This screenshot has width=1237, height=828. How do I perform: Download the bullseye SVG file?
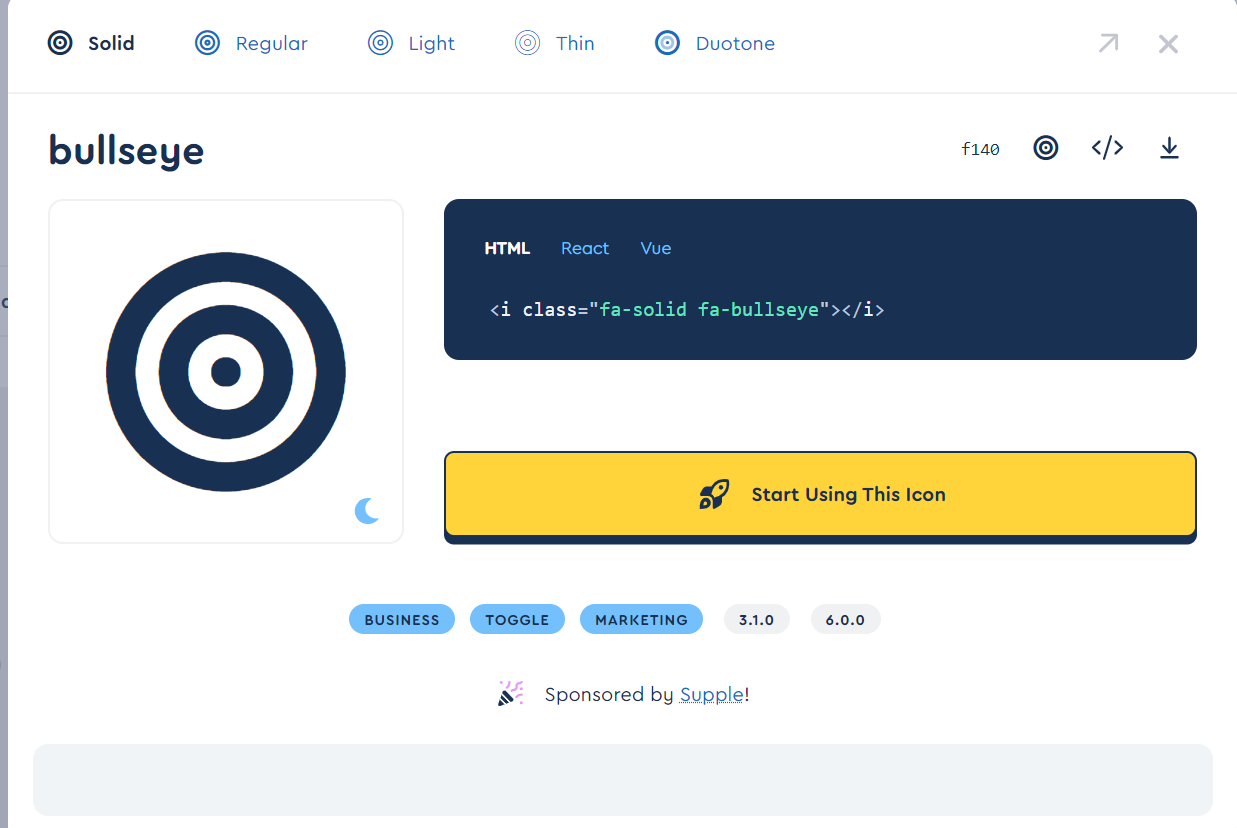(1169, 148)
